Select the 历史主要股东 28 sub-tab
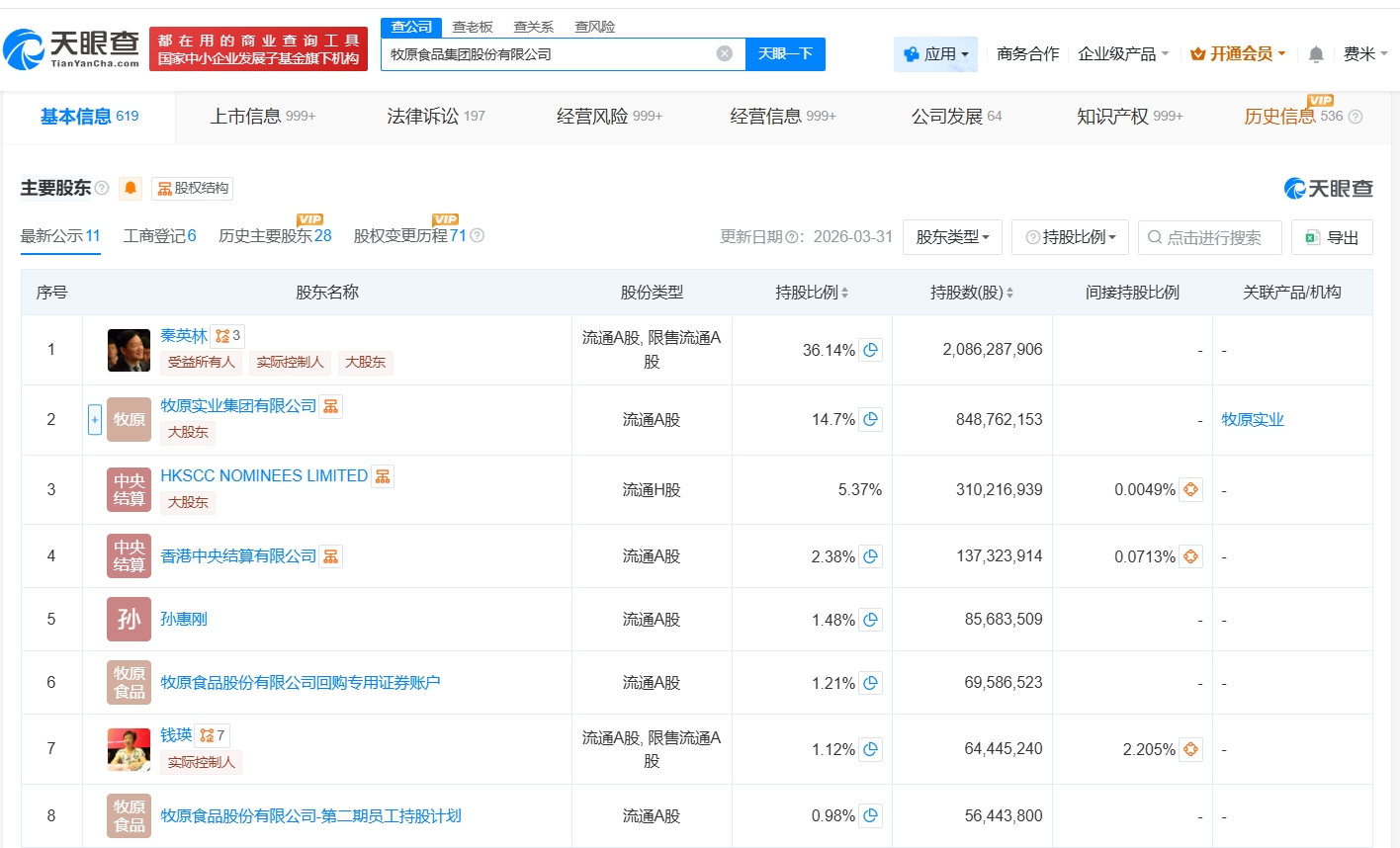The image size is (1400, 848). (275, 236)
